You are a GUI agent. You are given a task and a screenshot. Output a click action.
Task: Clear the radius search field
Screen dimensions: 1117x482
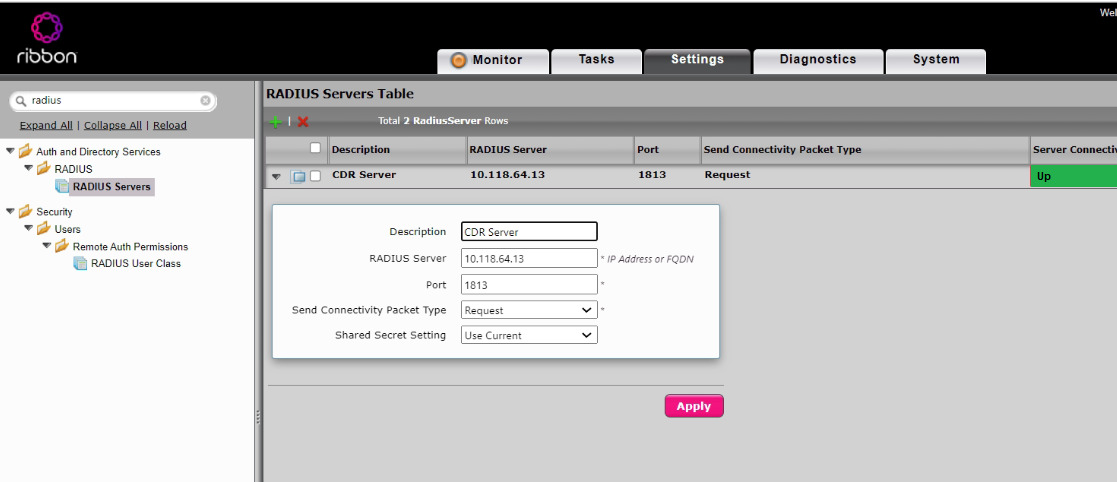[x=205, y=101]
